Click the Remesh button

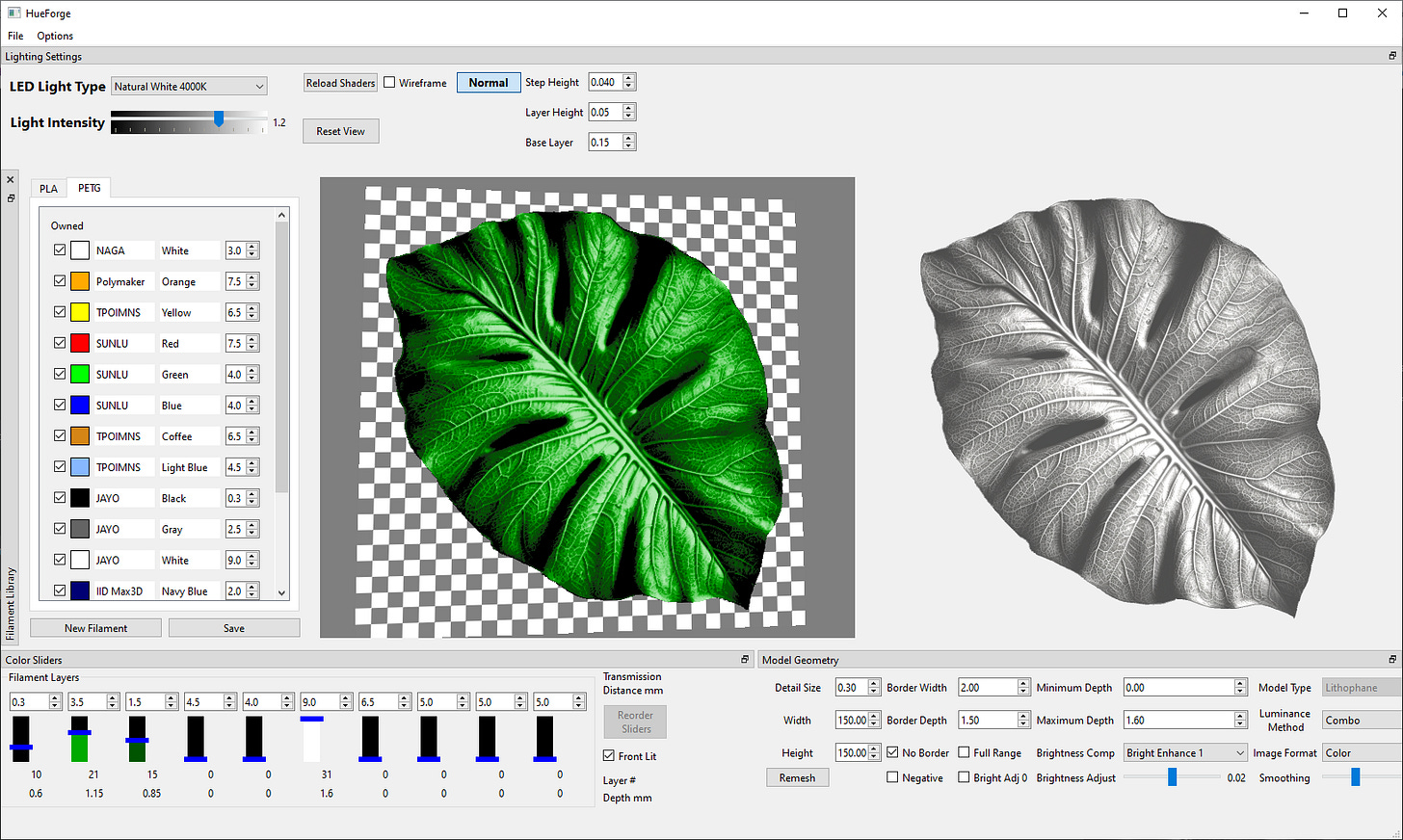(797, 778)
